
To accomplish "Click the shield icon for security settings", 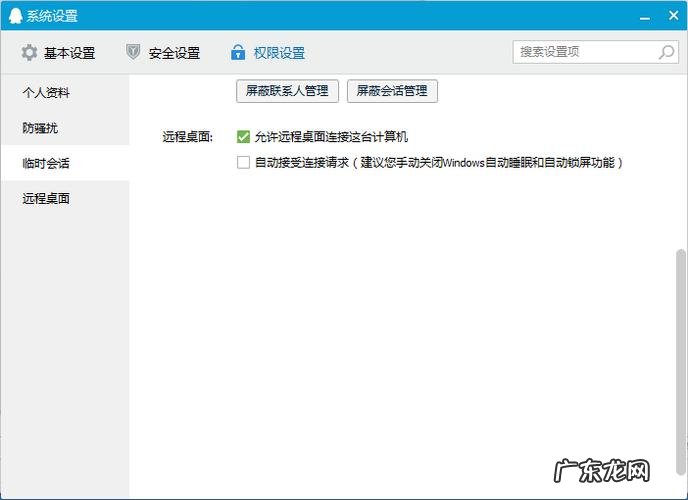I will (x=133, y=53).
